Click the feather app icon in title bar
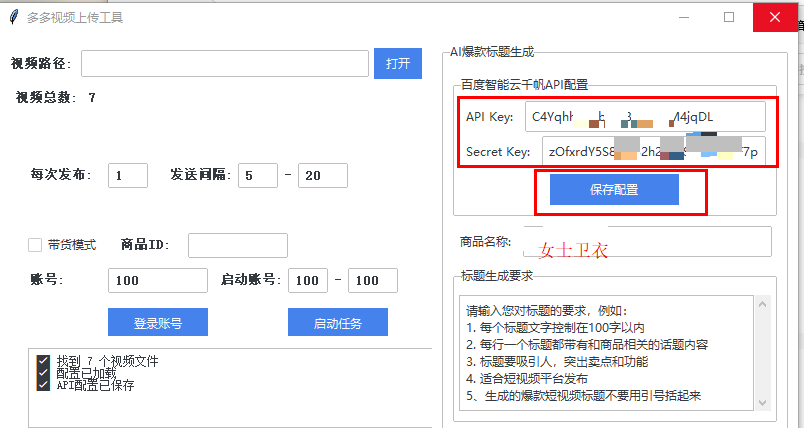This screenshot has width=804, height=428. tap(14, 17)
